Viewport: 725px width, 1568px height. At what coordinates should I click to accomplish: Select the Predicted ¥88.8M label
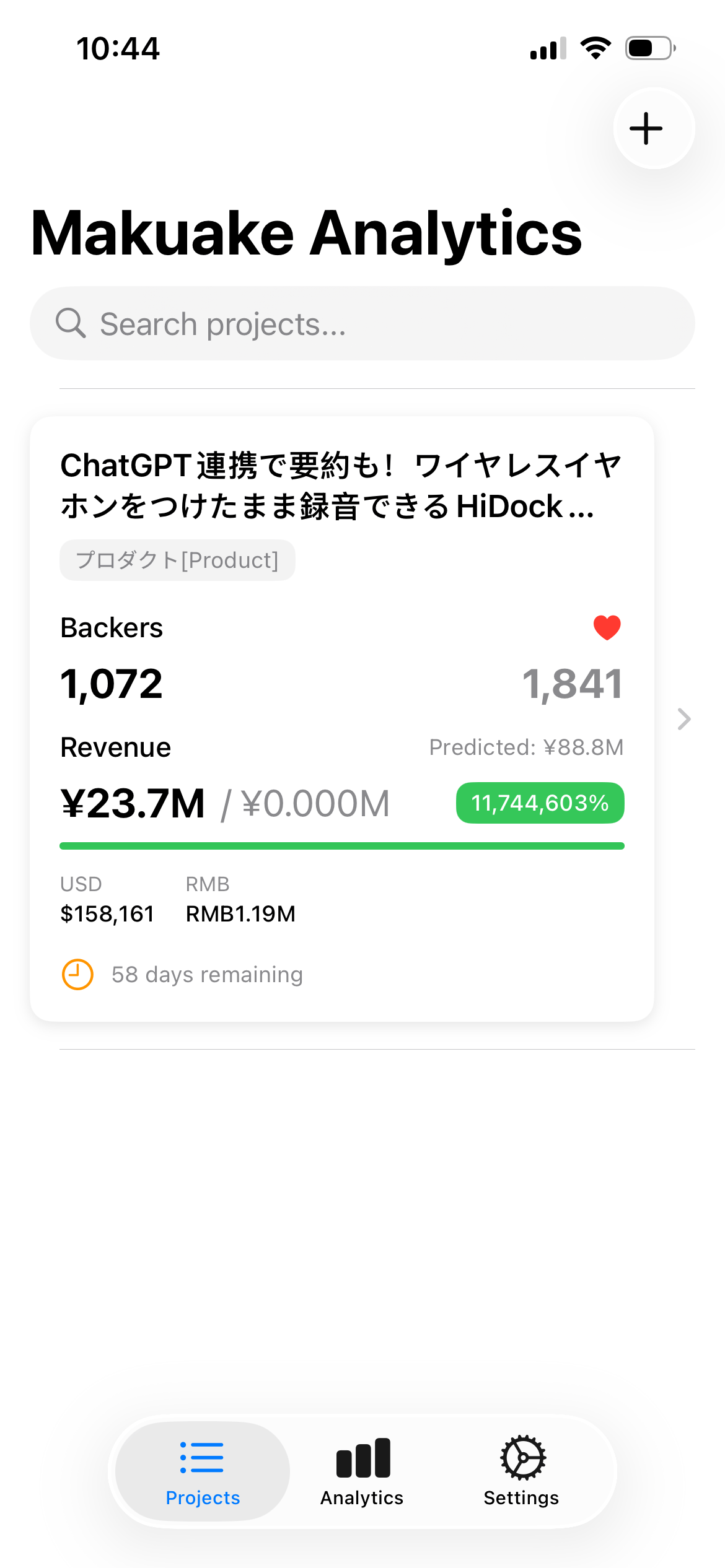coord(526,747)
